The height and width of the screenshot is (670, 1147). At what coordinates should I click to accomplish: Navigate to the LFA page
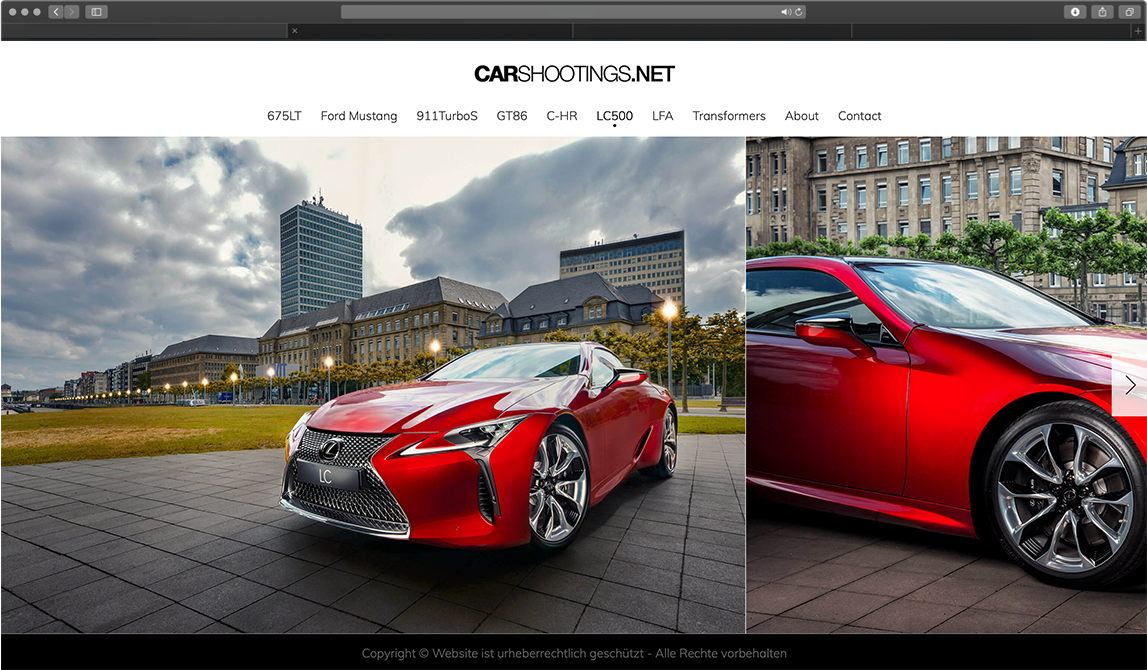(662, 116)
